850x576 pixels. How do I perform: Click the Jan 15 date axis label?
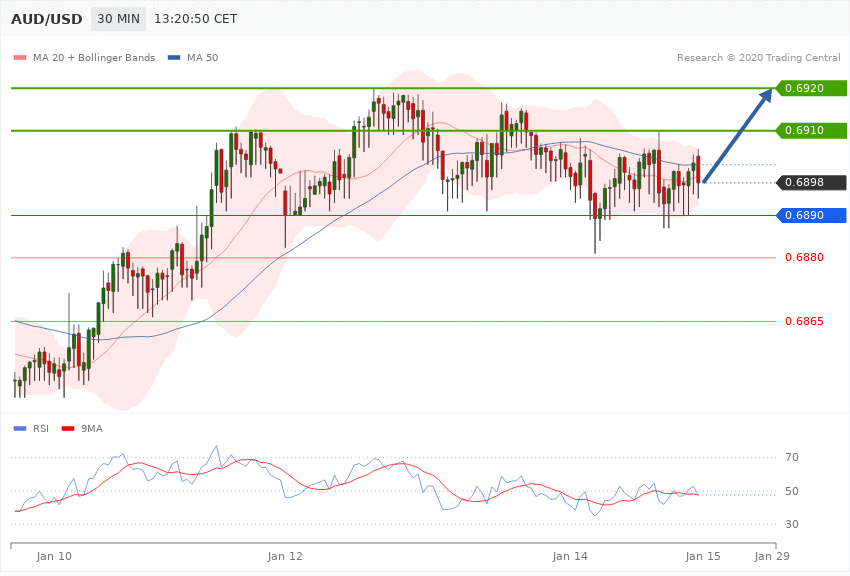703,556
